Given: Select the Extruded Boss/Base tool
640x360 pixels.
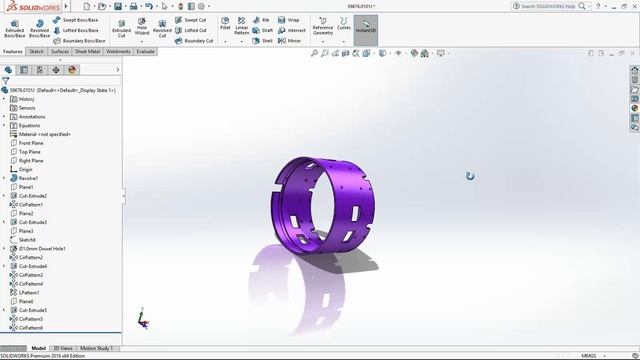Looking at the screenshot, I should (15, 29).
